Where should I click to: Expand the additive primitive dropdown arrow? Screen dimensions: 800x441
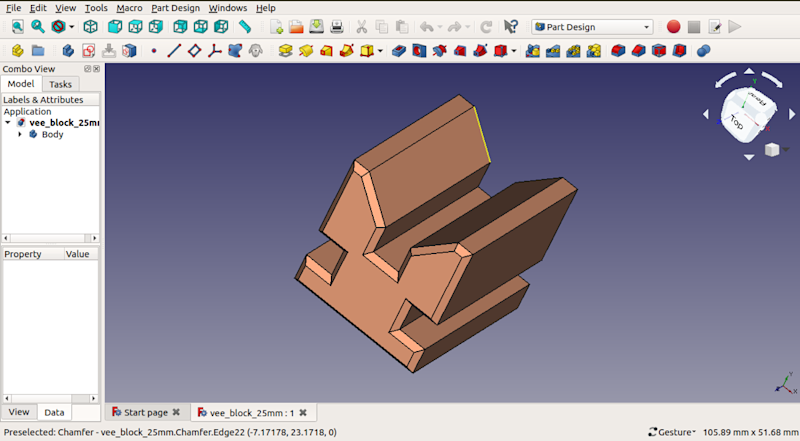(380, 51)
